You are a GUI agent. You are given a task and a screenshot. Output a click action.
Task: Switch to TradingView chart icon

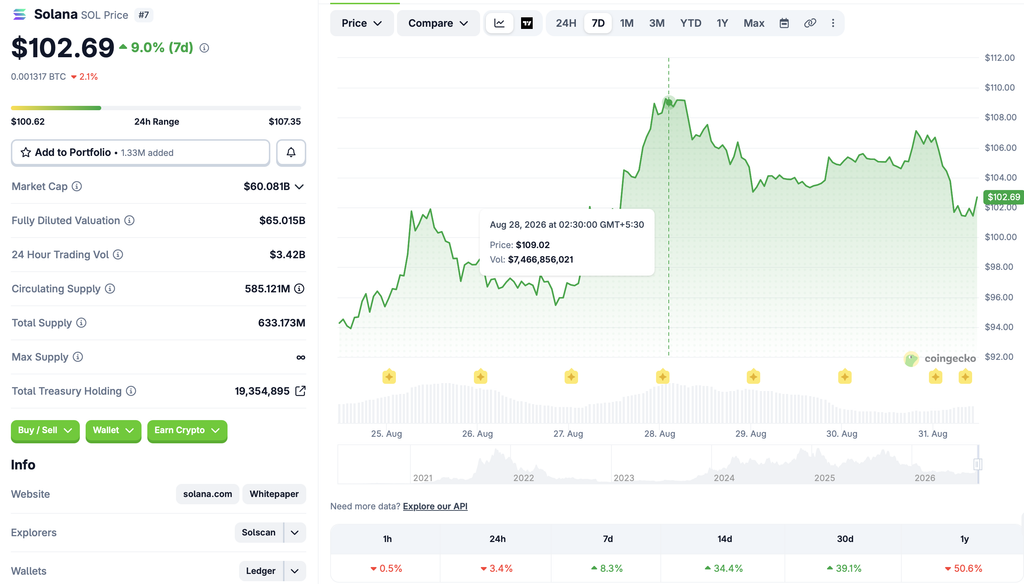(x=527, y=23)
